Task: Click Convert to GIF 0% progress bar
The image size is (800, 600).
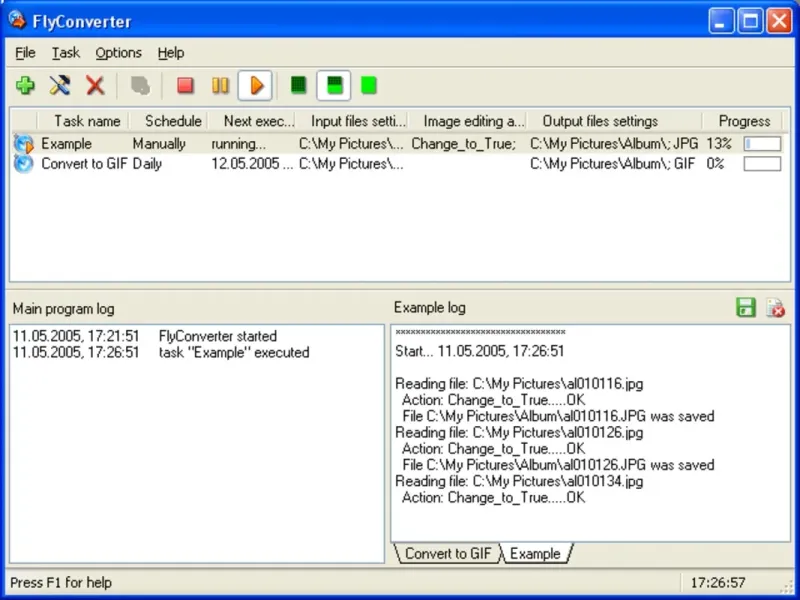Action: point(762,164)
